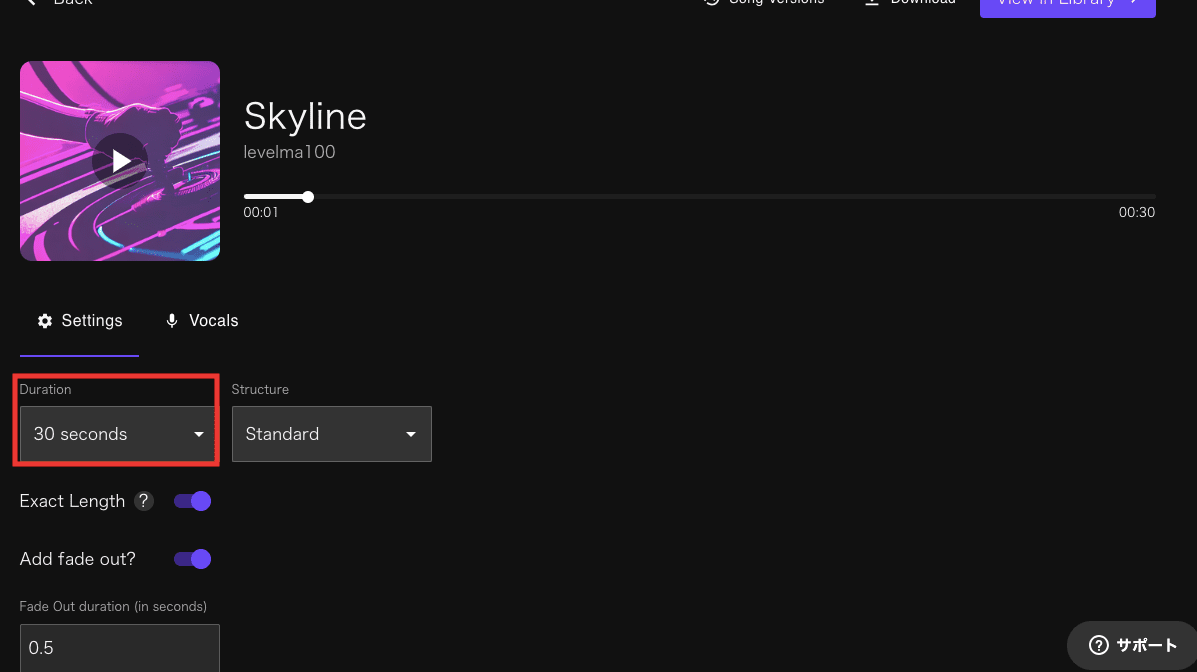Play the Skyline track
Screen dimensions: 1197x672
click(120, 161)
